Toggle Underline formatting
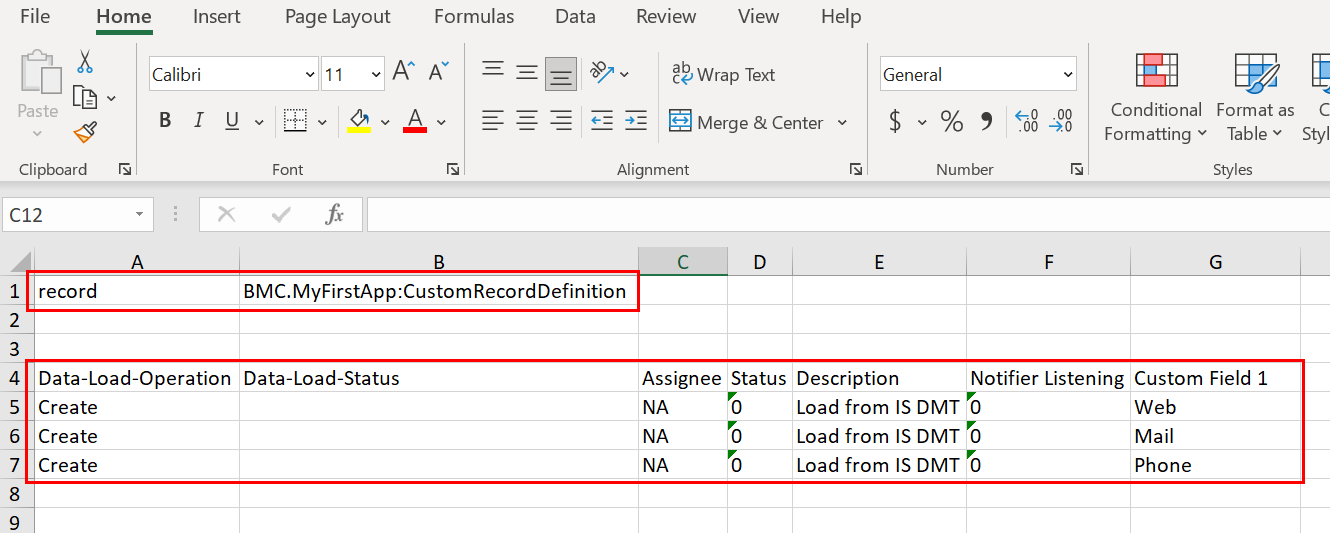The height and width of the screenshot is (533, 1330). click(232, 121)
